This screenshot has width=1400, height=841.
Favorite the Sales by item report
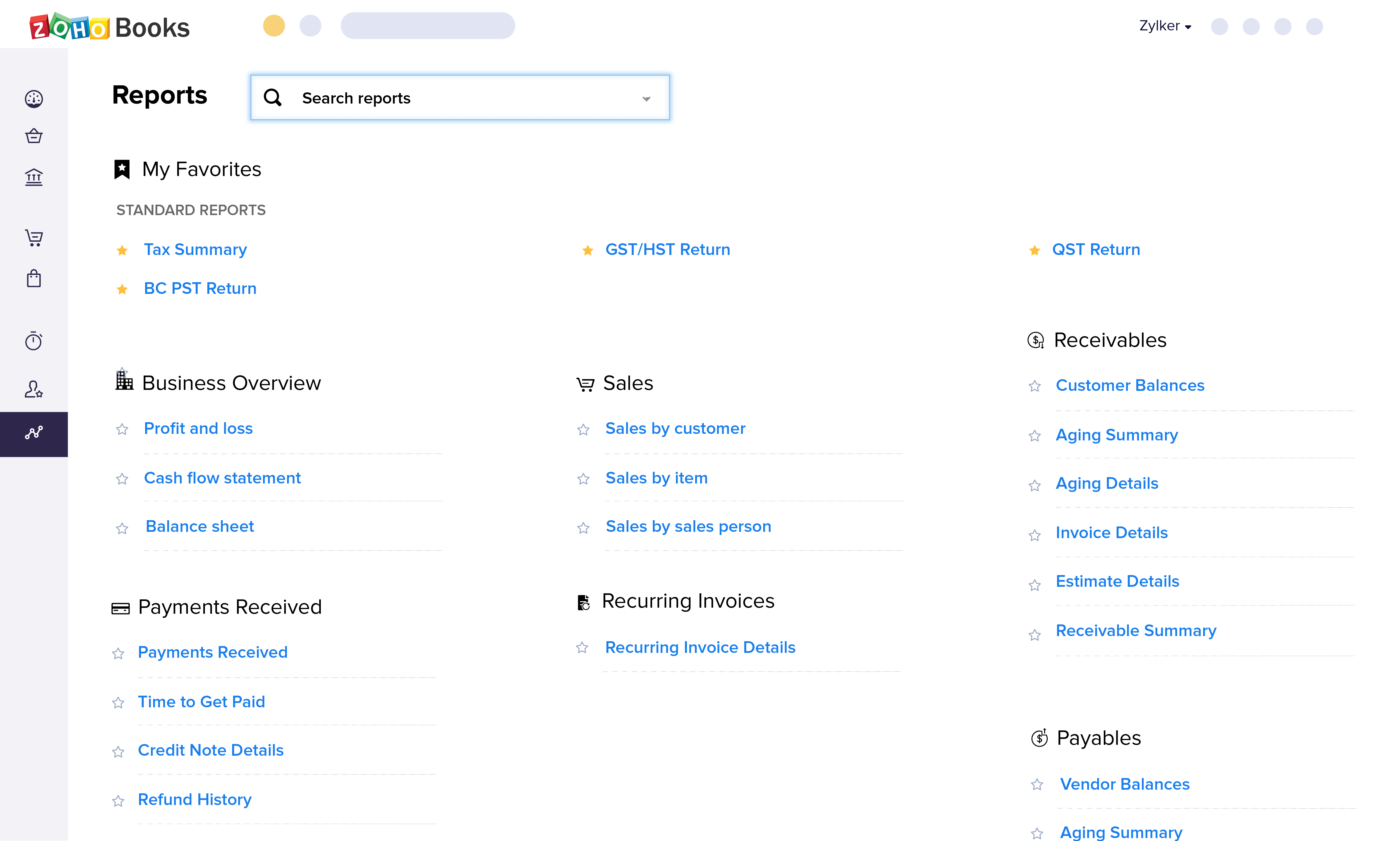[x=583, y=479]
